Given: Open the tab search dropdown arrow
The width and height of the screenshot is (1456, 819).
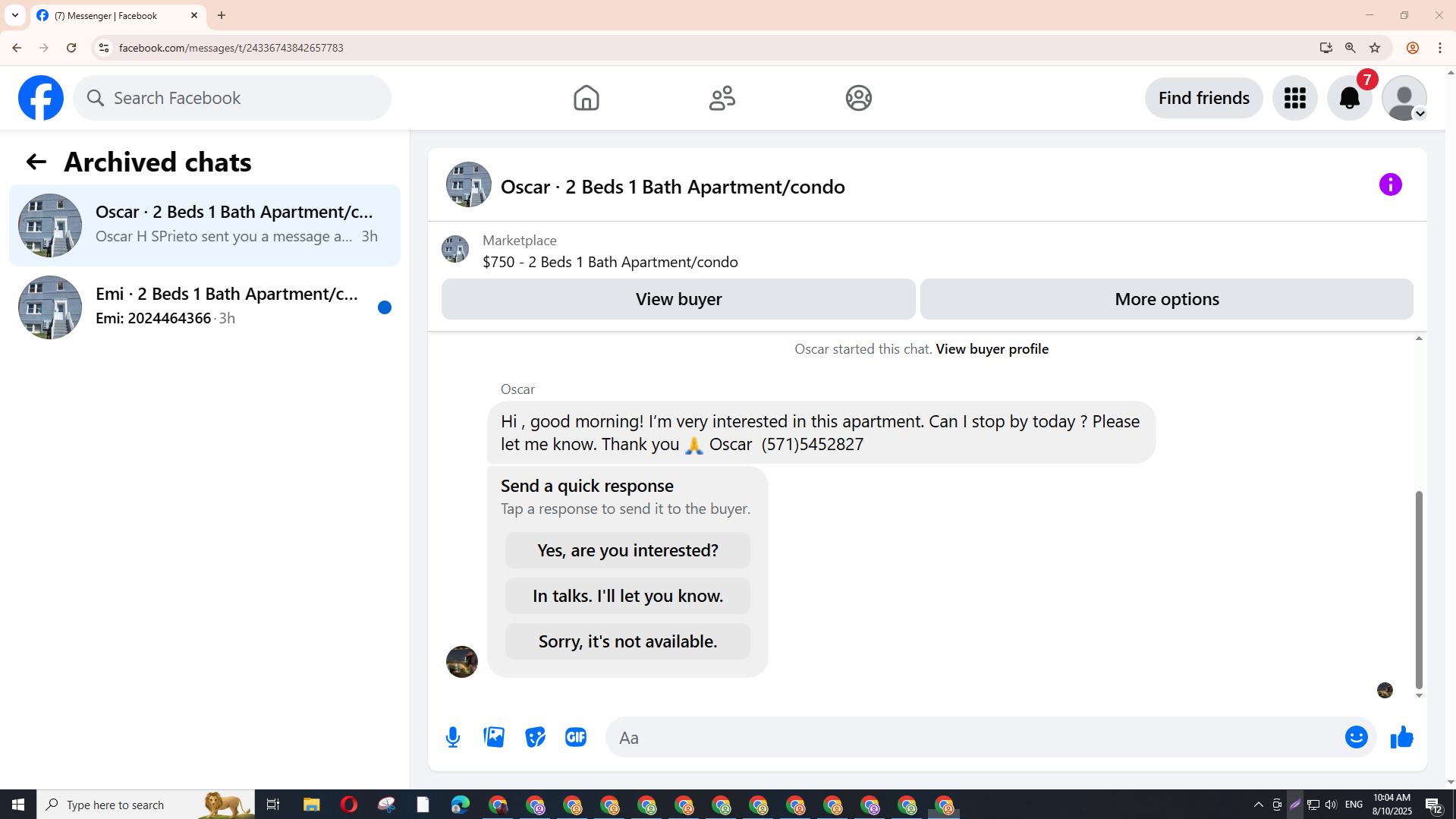Looking at the screenshot, I should coord(15,15).
